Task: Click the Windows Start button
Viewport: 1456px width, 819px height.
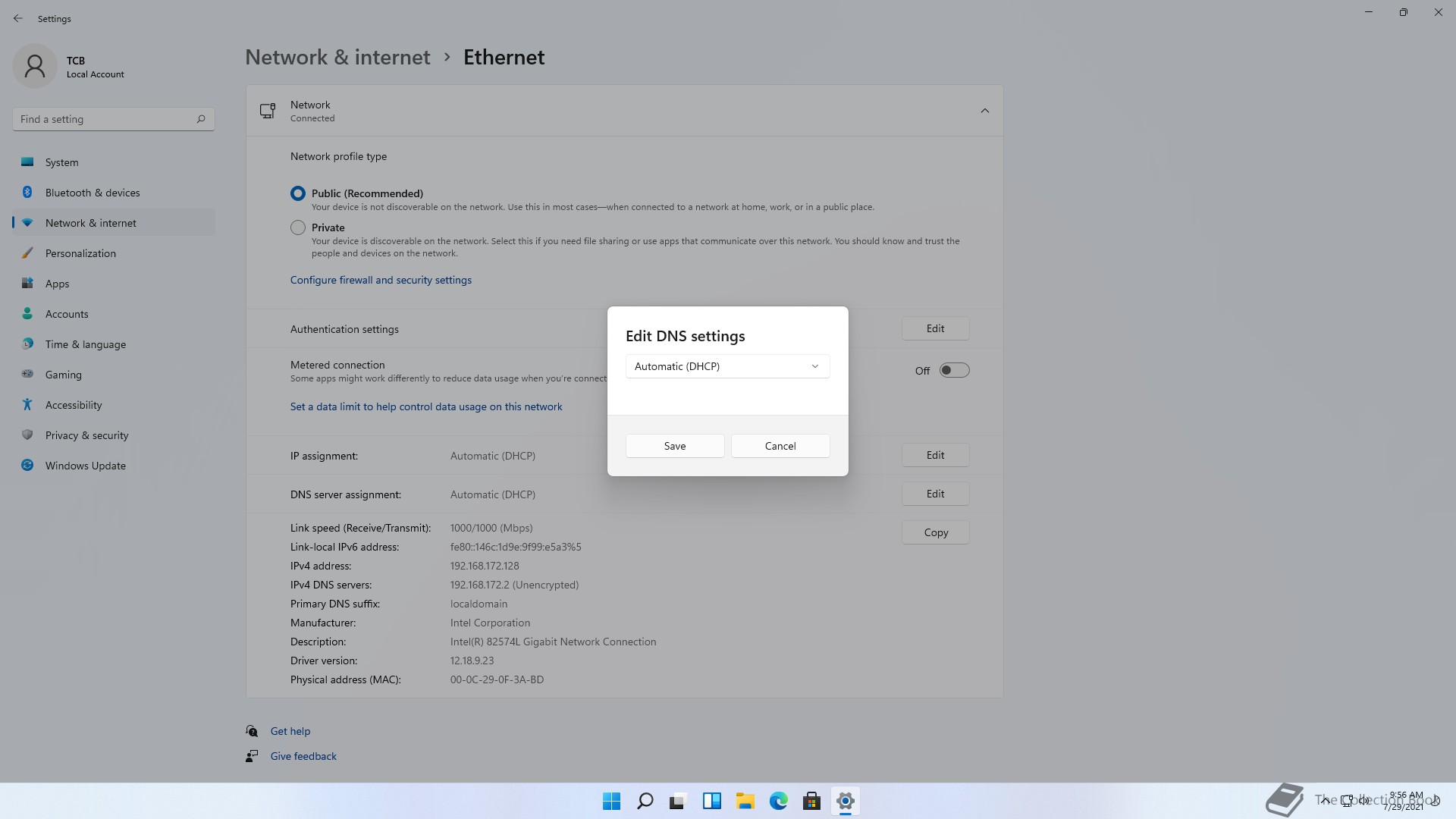Action: pos(611,801)
